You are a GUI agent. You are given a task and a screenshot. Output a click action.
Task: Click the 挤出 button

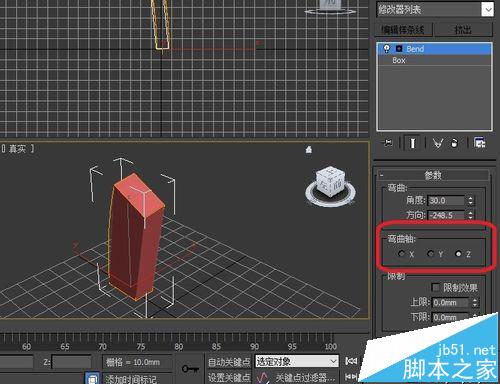coord(463,30)
